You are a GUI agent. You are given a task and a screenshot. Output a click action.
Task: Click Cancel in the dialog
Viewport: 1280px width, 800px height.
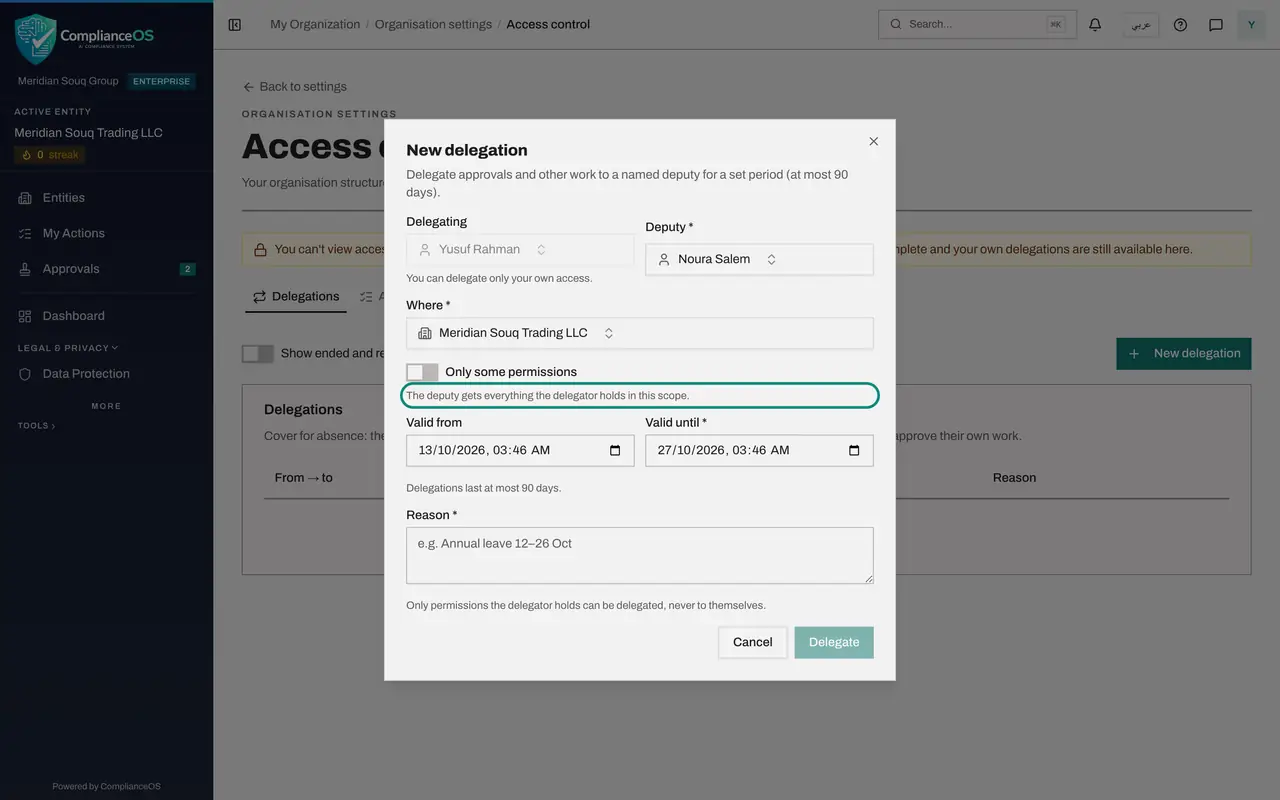752,643
